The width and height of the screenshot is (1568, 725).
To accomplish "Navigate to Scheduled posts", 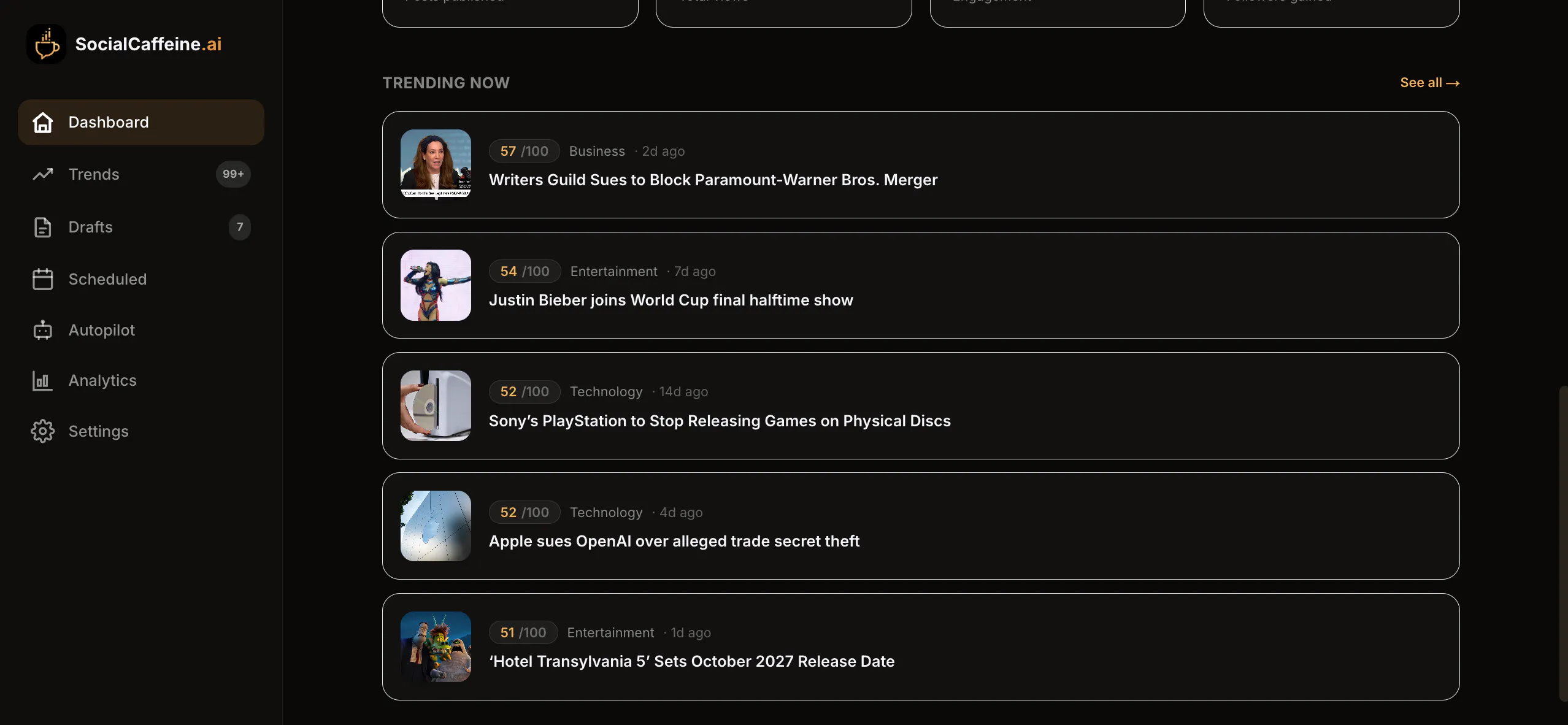I will [141, 279].
